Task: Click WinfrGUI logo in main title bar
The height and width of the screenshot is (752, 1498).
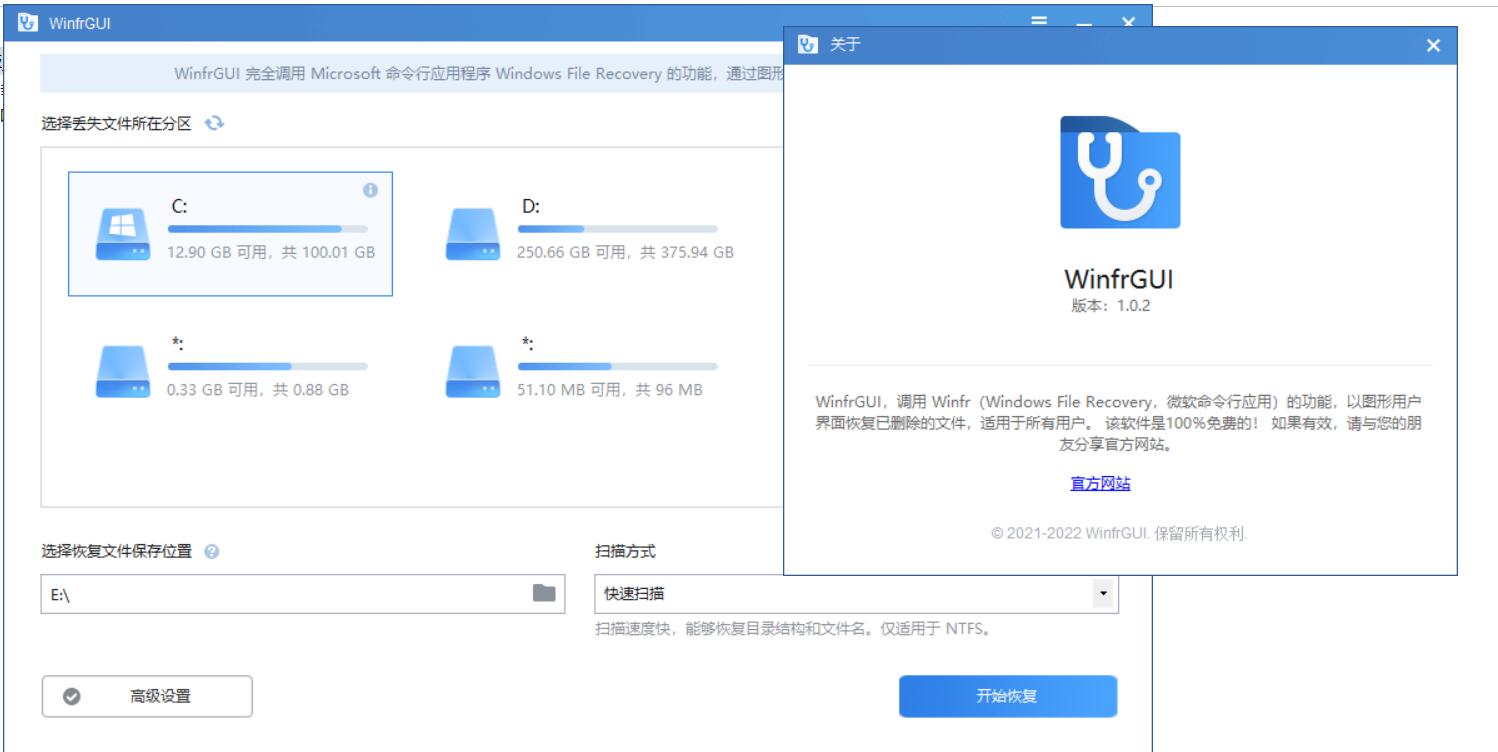Action: [x=28, y=23]
